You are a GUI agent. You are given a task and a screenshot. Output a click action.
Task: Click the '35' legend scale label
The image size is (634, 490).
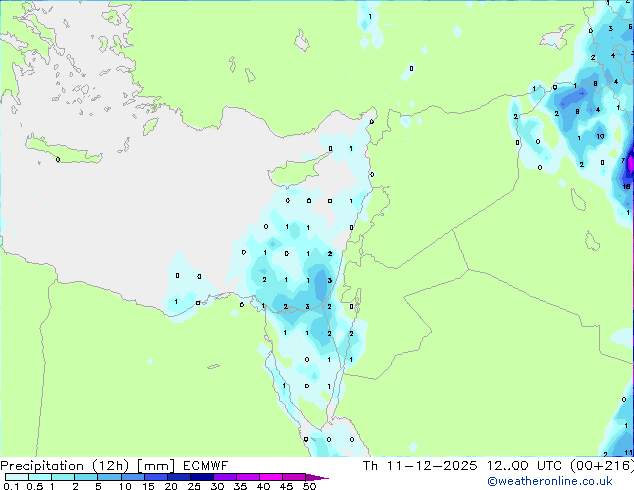[x=241, y=486]
